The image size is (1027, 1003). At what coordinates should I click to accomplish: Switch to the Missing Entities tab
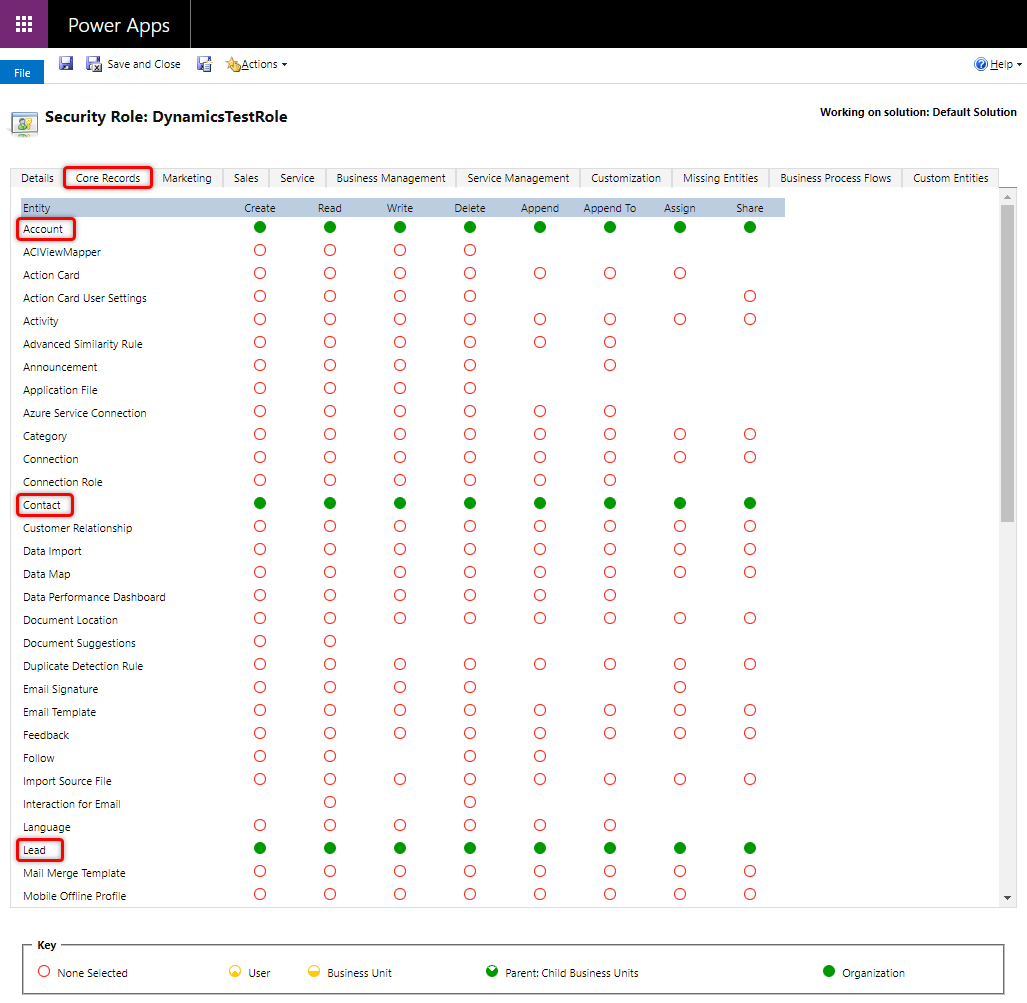720,178
